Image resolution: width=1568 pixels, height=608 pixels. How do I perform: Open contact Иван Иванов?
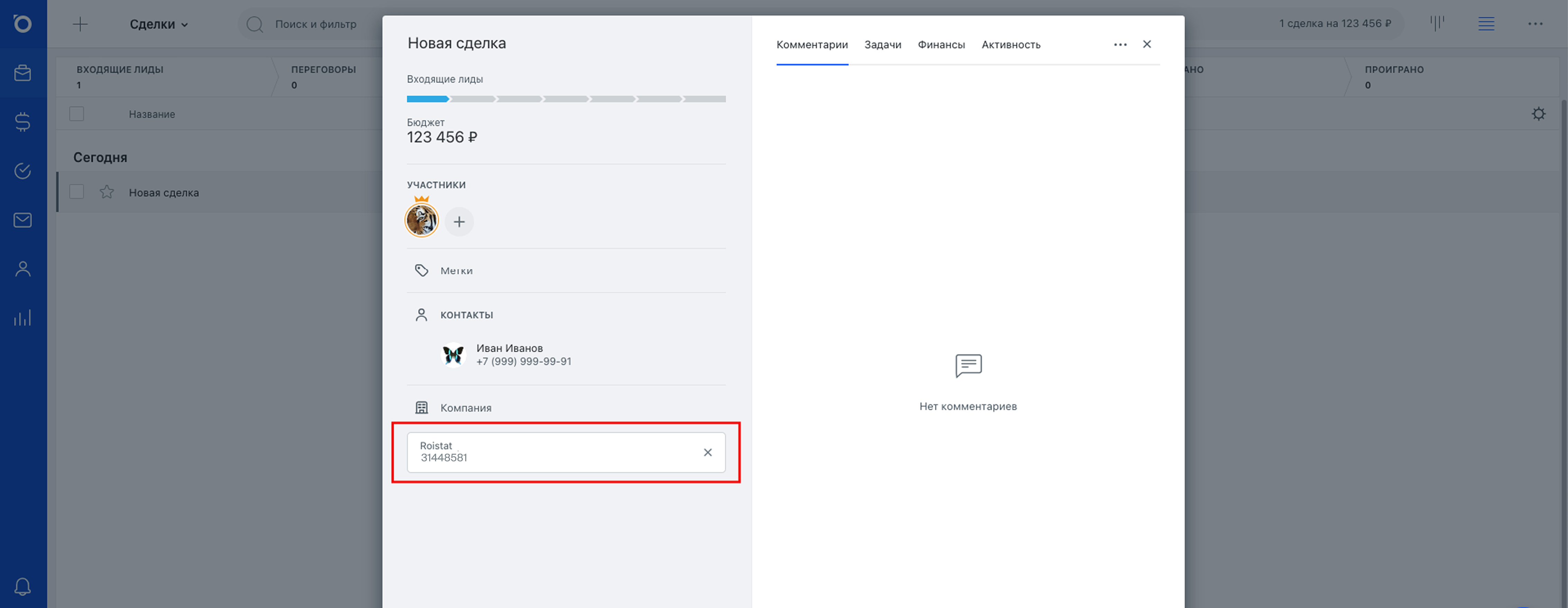tap(509, 348)
